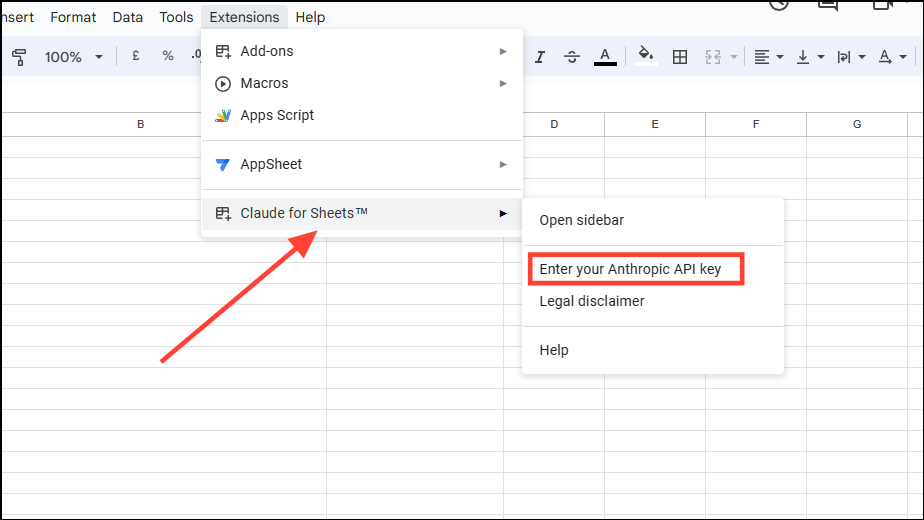
Task: Click the merge cells icon
Action: pos(712,57)
